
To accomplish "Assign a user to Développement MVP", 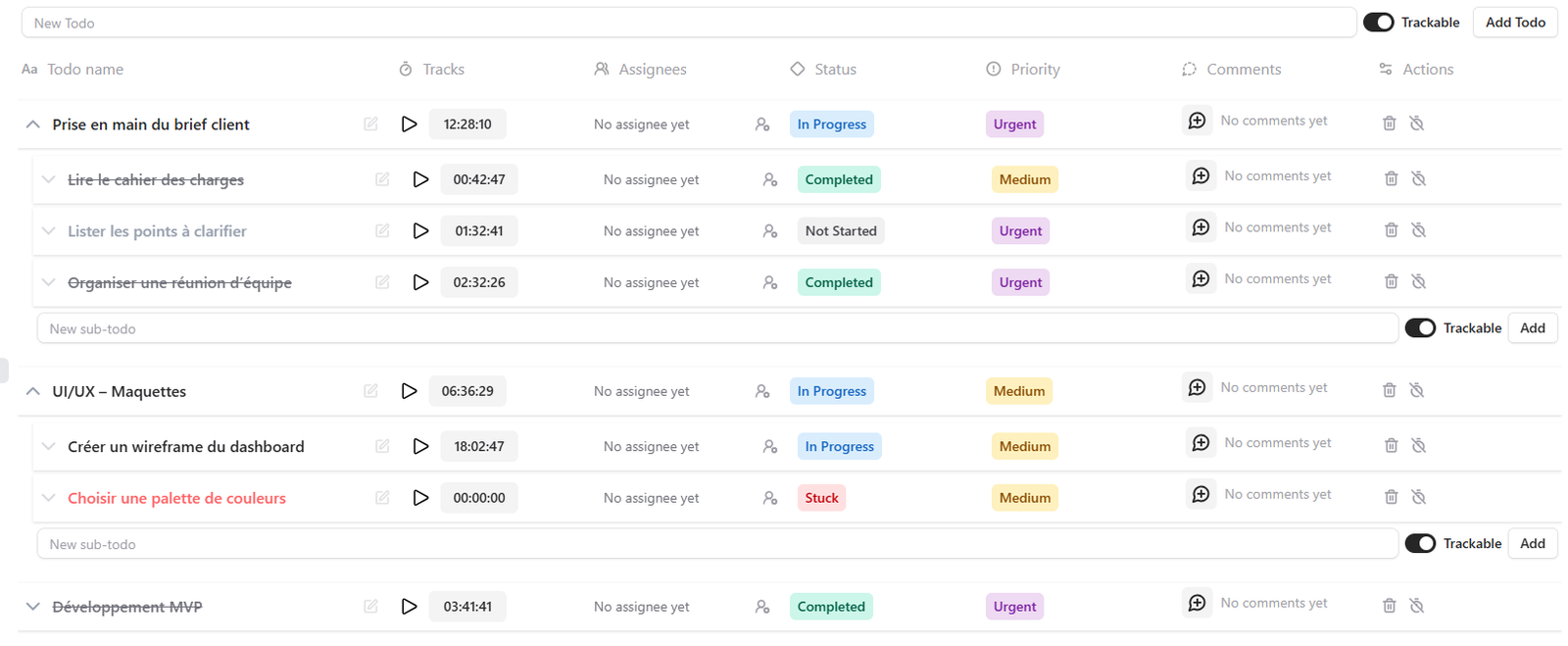I will click(762, 607).
